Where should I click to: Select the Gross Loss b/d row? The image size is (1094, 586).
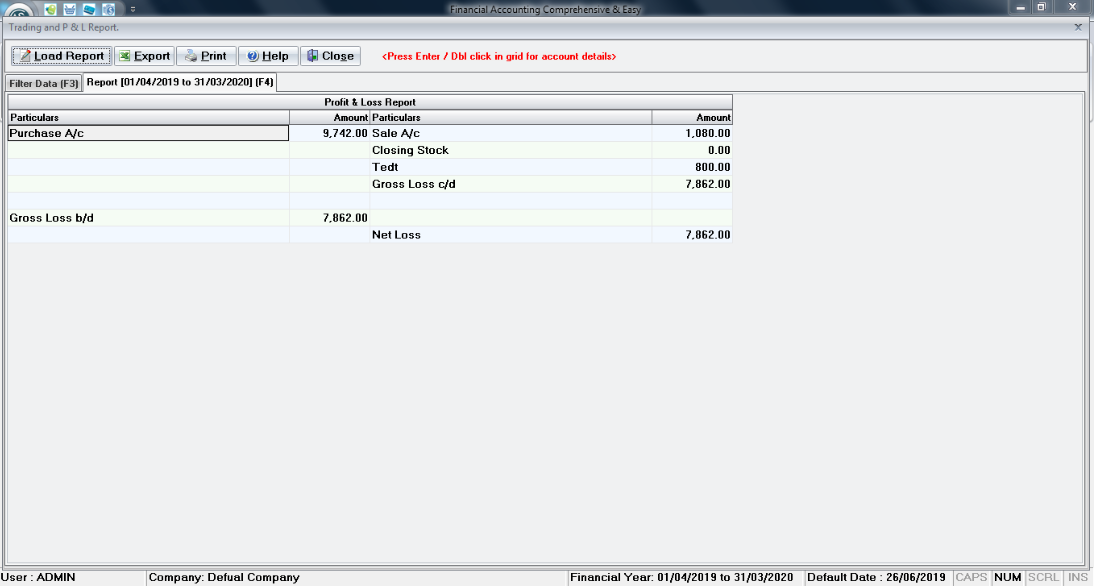pyautogui.click(x=148, y=218)
